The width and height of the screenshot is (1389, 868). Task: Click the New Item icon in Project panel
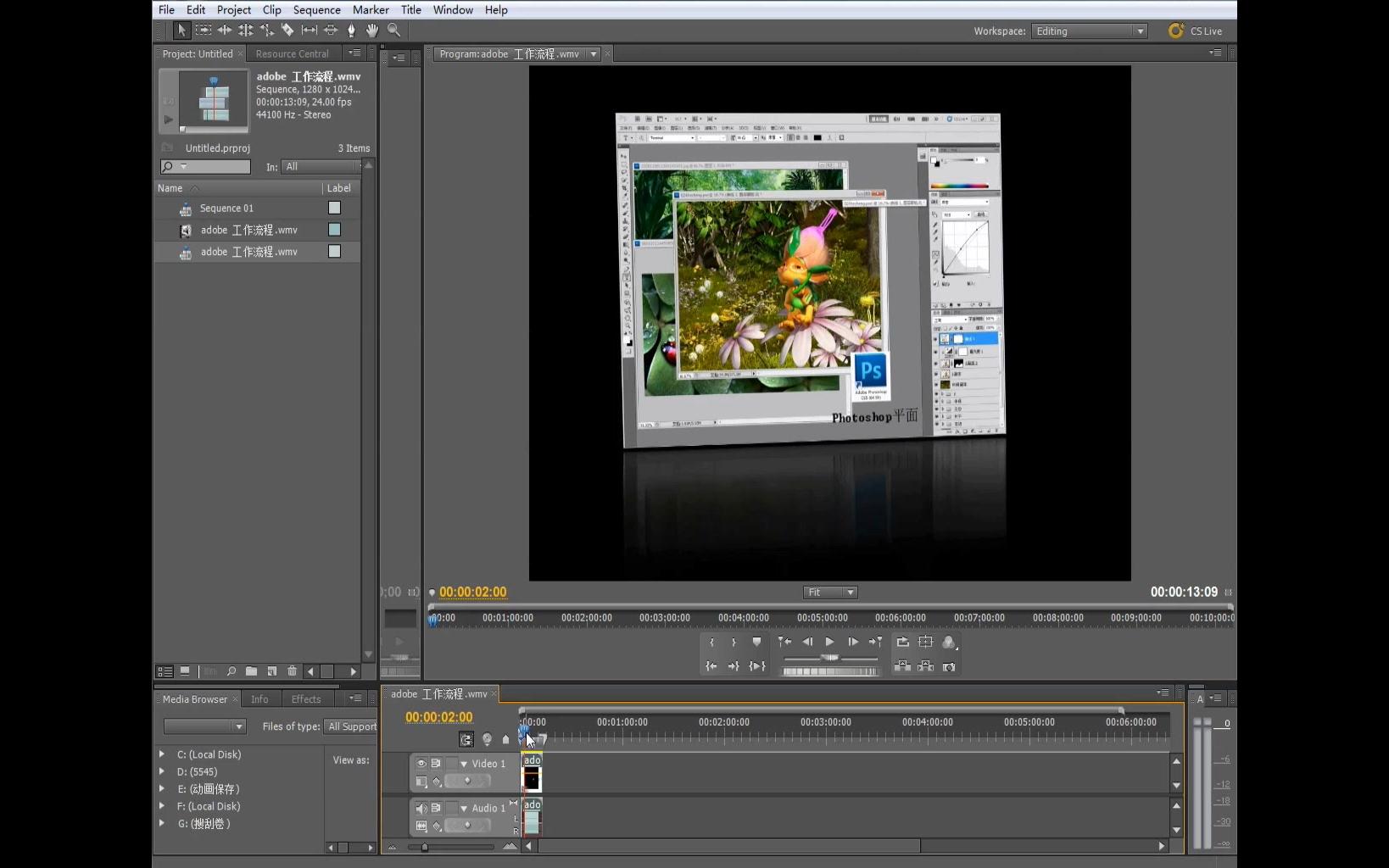point(271,671)
